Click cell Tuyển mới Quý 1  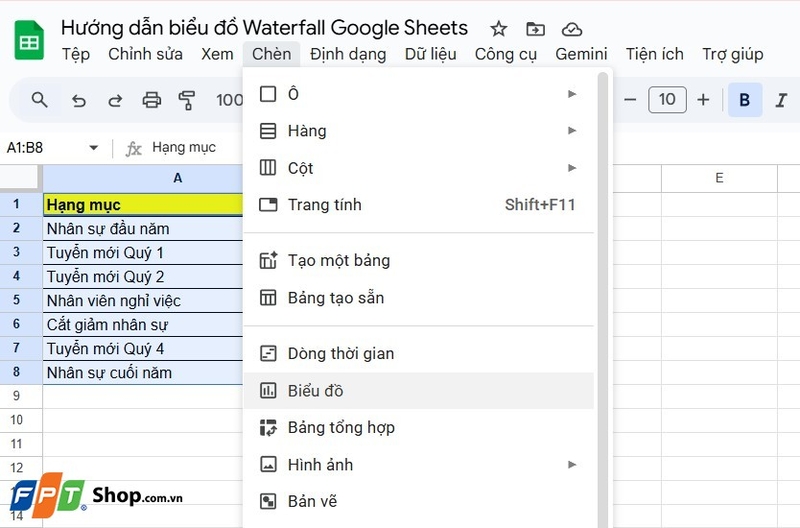143,253
